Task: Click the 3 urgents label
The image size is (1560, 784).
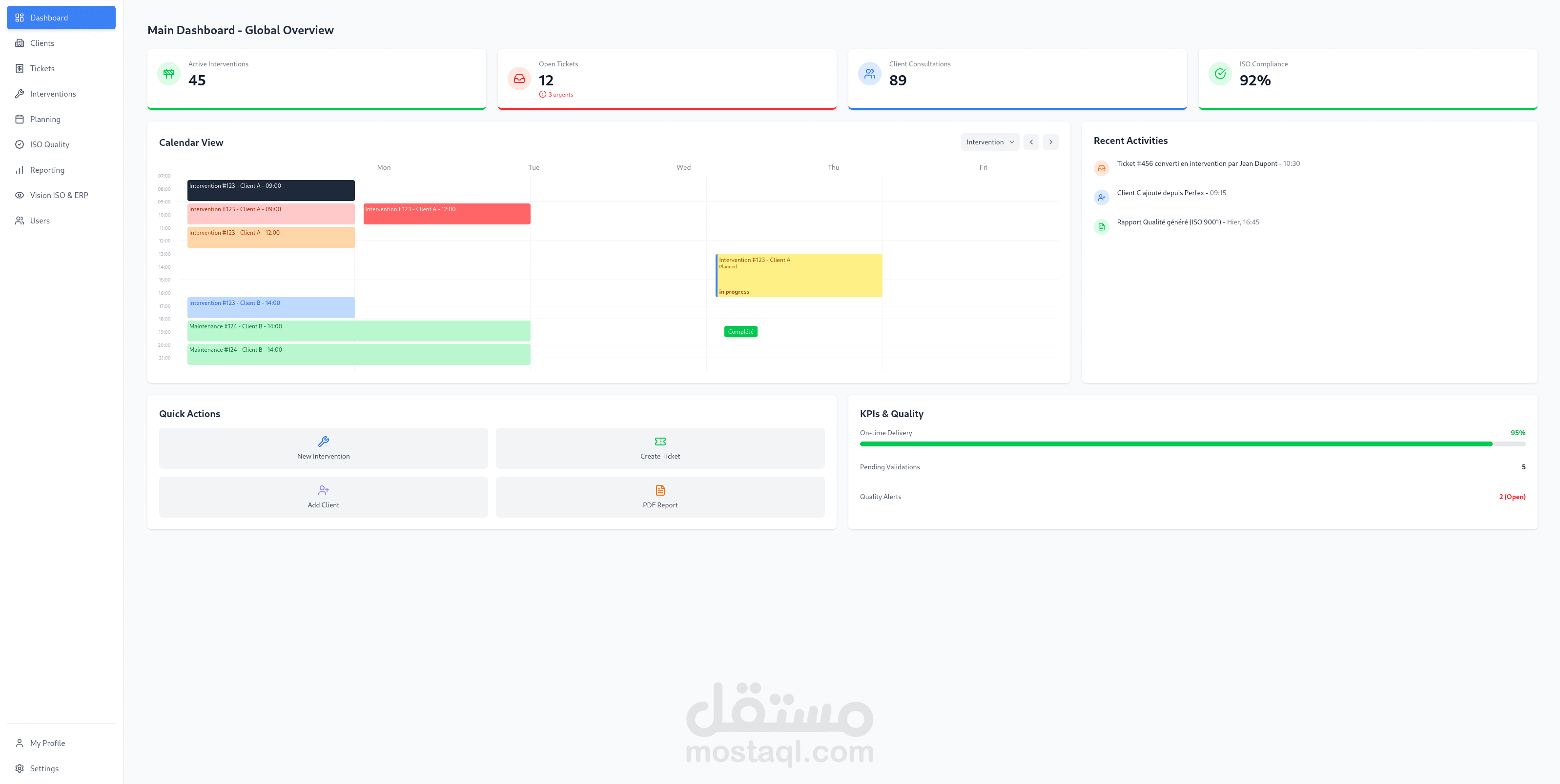Action: coord(561,95)
